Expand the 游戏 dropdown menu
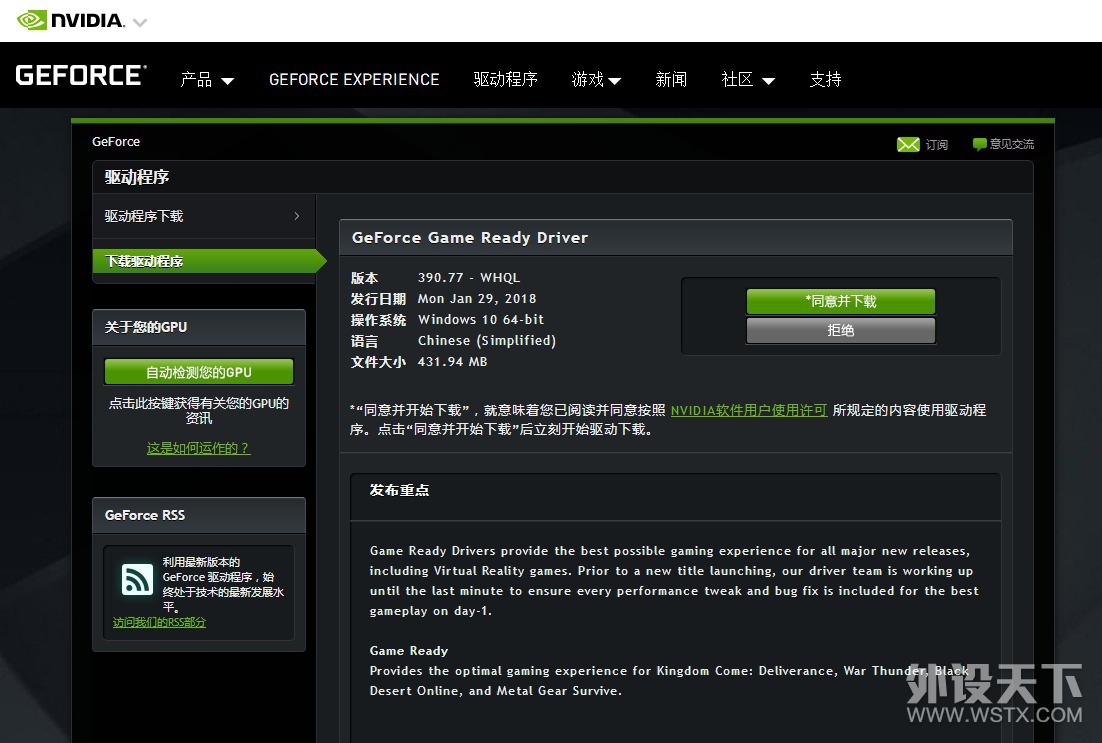This screenshot has height=743, width=1102. point(596,79)
